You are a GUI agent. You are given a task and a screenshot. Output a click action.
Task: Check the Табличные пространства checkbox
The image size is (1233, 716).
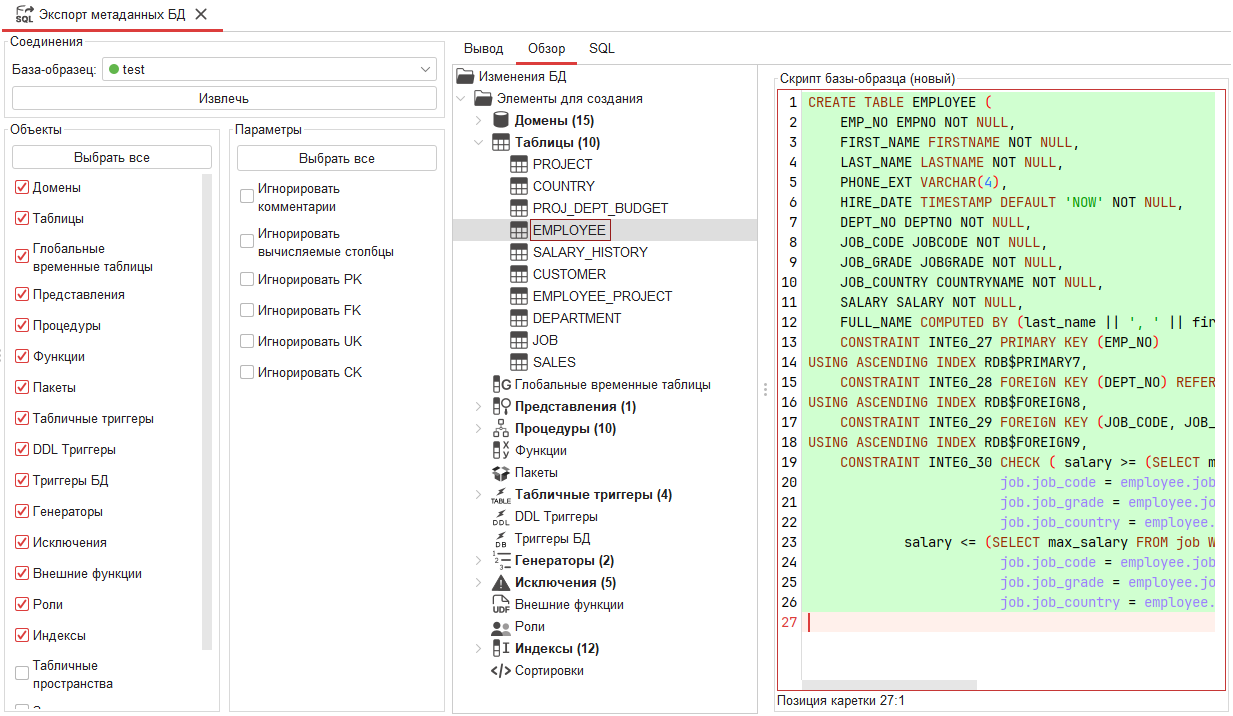pos(22,673)
